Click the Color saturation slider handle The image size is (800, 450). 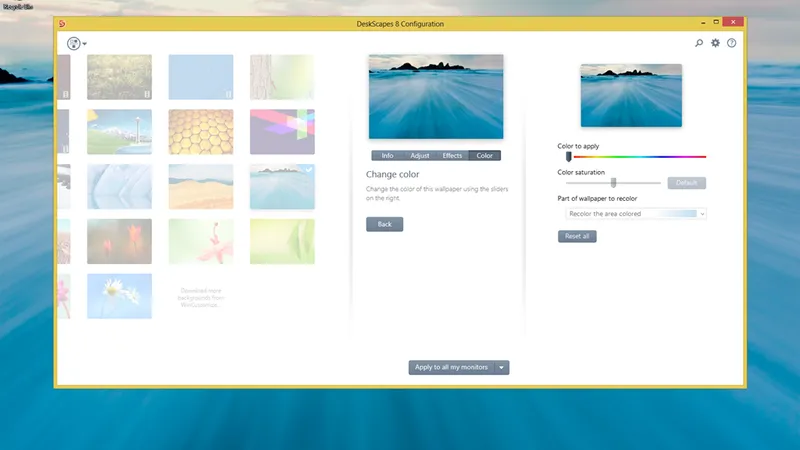613,183
